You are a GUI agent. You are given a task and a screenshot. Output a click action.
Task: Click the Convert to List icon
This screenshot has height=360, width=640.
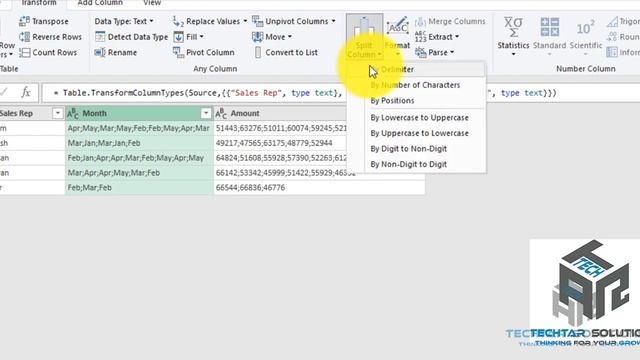(x=258, y=52)
